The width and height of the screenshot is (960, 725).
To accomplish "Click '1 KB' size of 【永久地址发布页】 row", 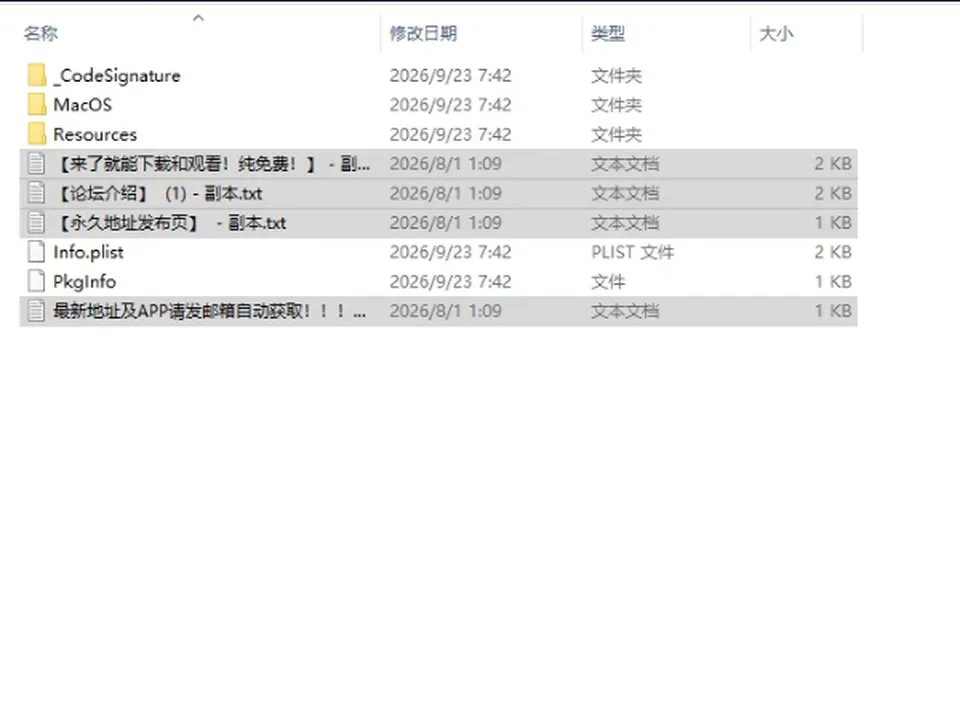I will (833, 222).
